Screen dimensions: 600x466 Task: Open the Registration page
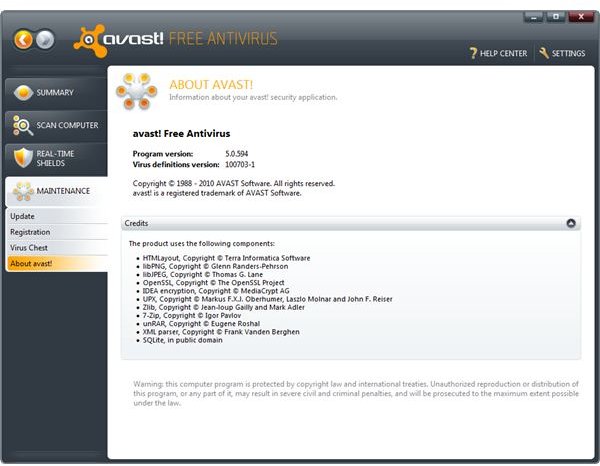pyautogui.click(x=57, y=232)
